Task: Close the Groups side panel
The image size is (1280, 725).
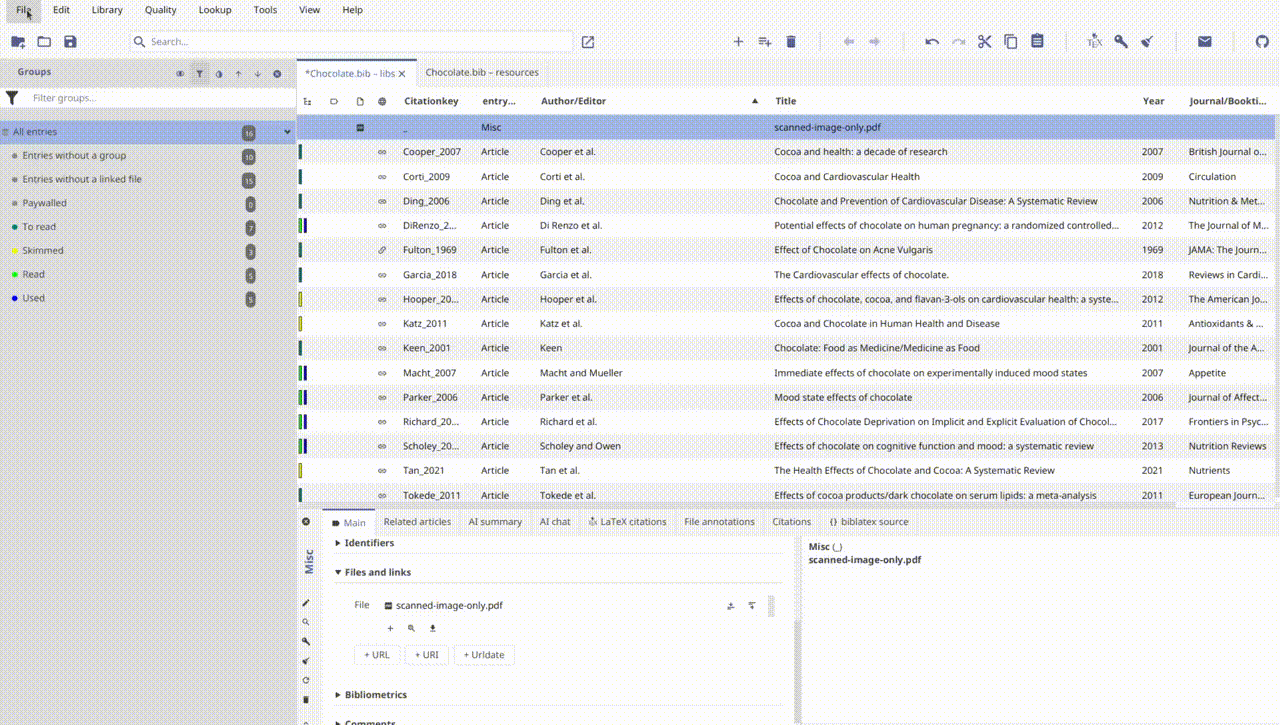Action: click(277, 73)
